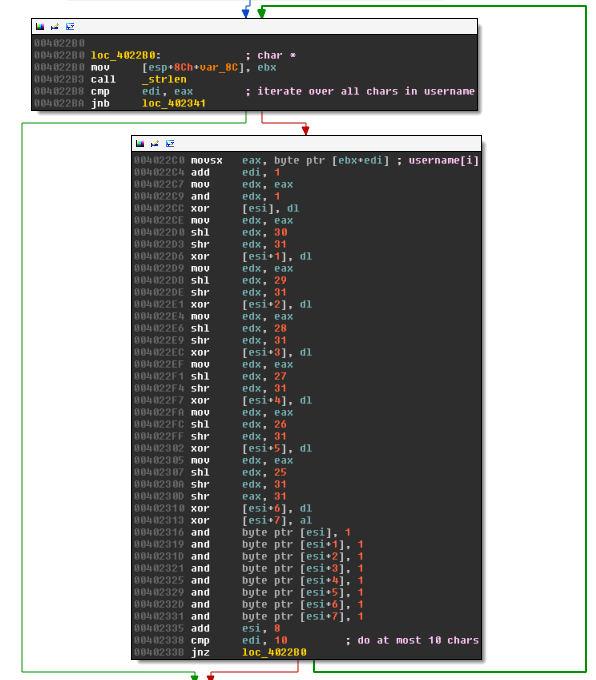Select 'iterate over all chars in username' comment

point(366,92)
